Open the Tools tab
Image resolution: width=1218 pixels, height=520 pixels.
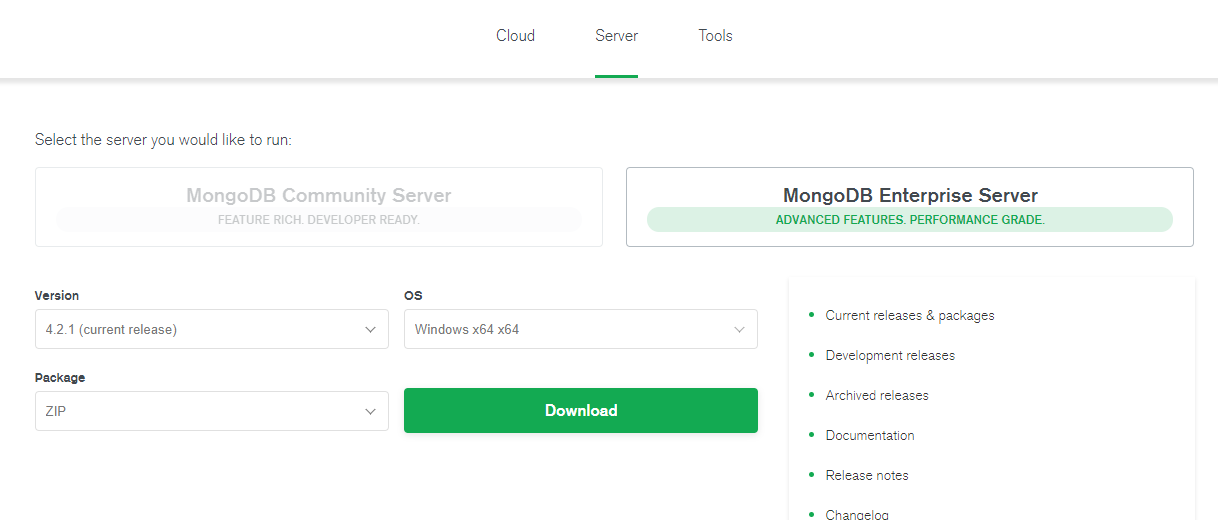click(x=715, y=36)
